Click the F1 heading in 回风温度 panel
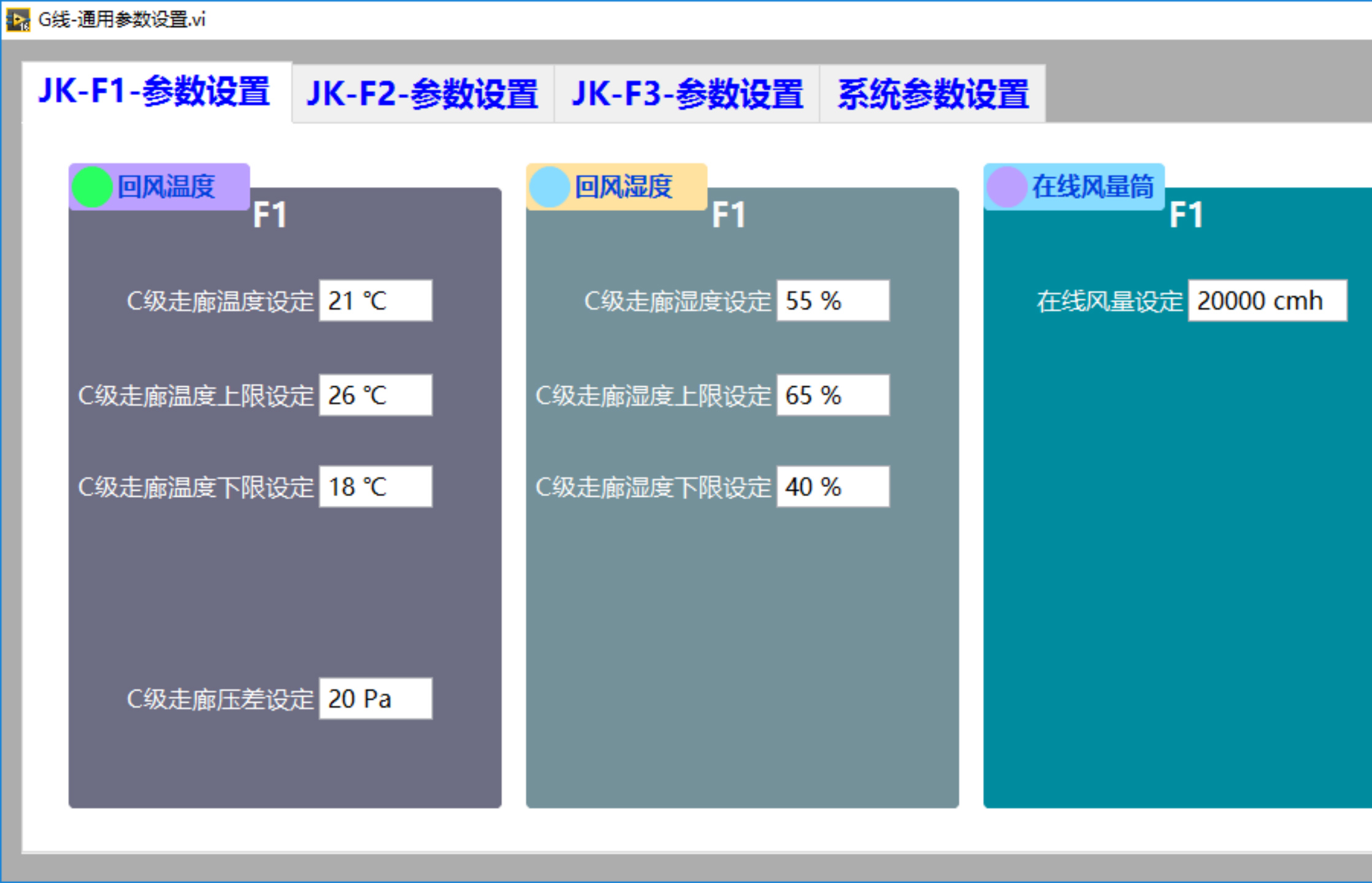The height and width of the screenshot is (883, 1372). tap(270, 215)
